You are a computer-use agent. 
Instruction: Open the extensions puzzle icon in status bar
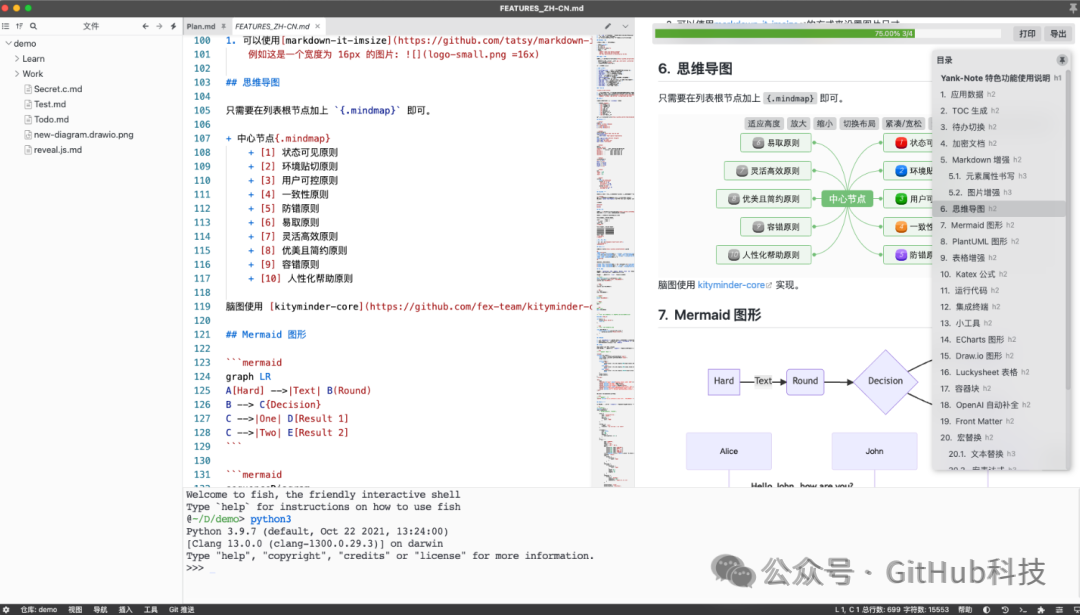point(1041,609)
